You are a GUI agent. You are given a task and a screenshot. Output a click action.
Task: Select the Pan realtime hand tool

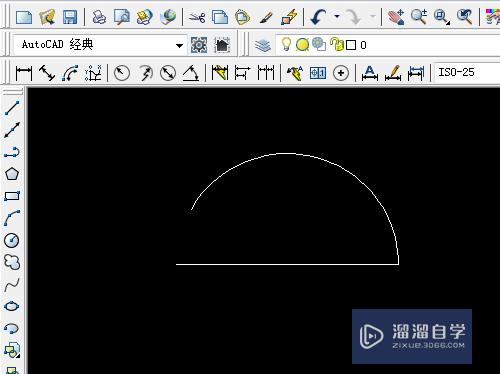(x=396, y=17)
